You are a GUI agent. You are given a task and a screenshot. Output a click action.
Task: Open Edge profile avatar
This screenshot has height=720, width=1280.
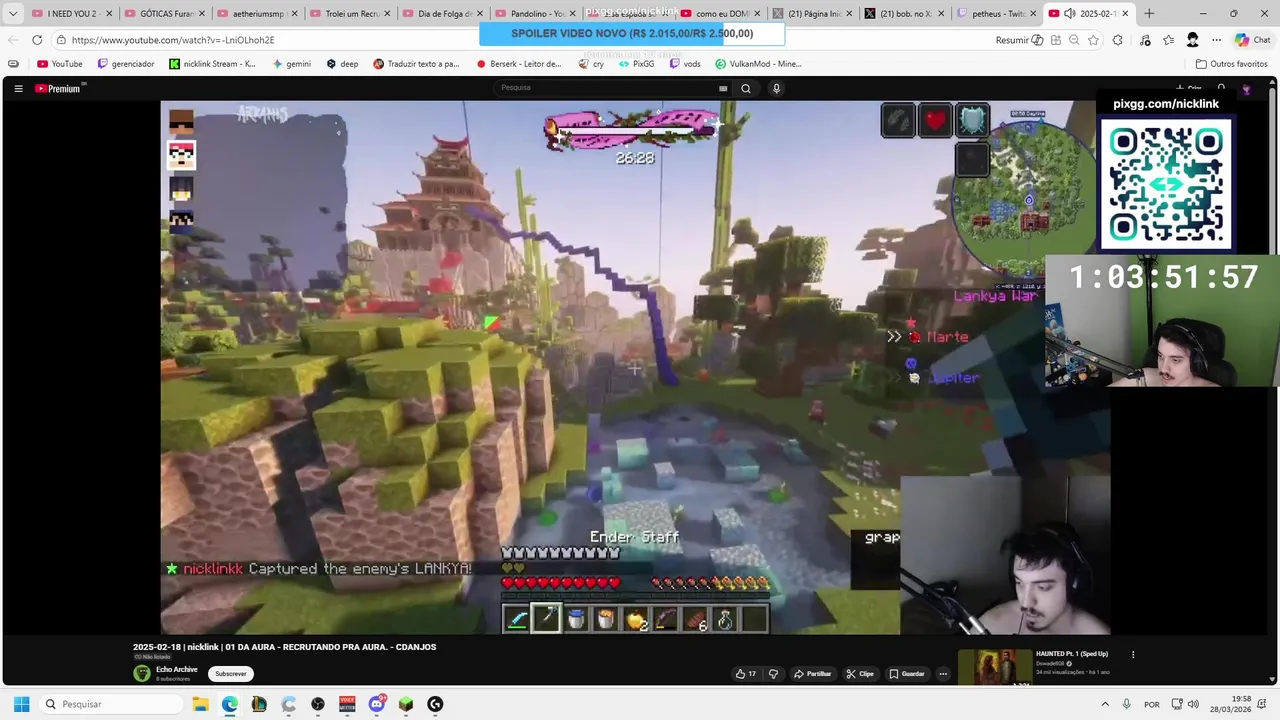[x=1192, y=40]
